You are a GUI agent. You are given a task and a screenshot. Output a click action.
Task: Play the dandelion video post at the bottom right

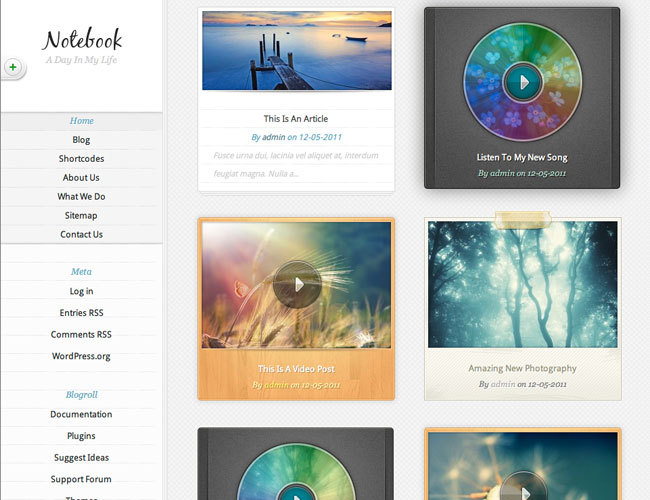click(524, 488)
